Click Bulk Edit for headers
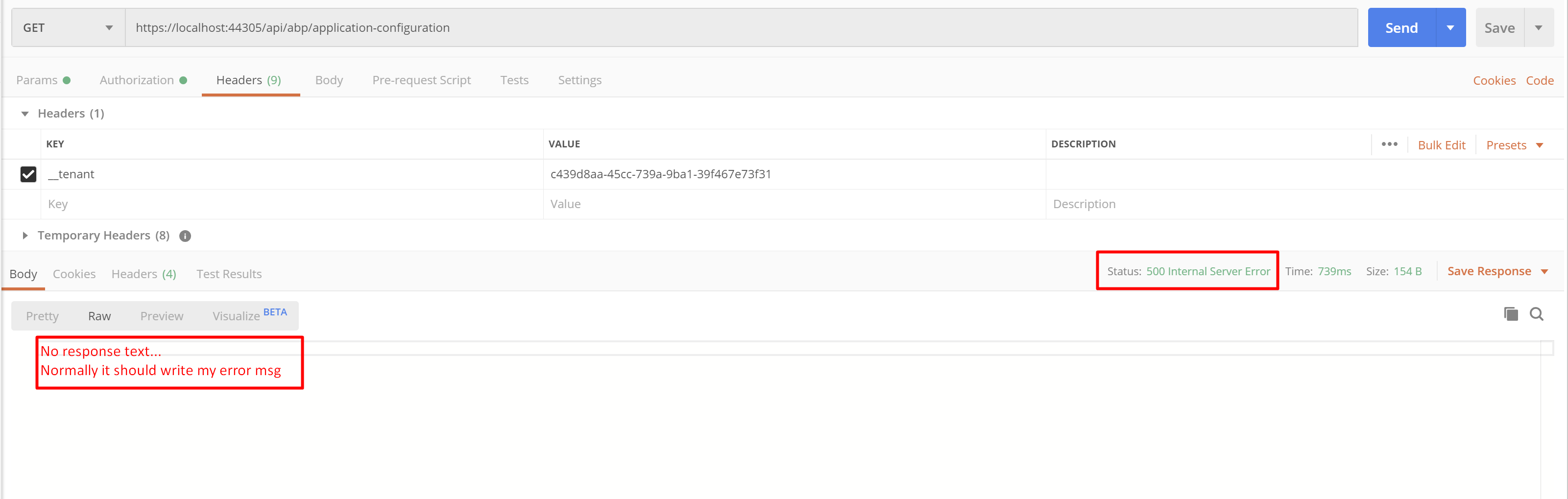This screenshot has height=499, width=1568. (1442, 144)
